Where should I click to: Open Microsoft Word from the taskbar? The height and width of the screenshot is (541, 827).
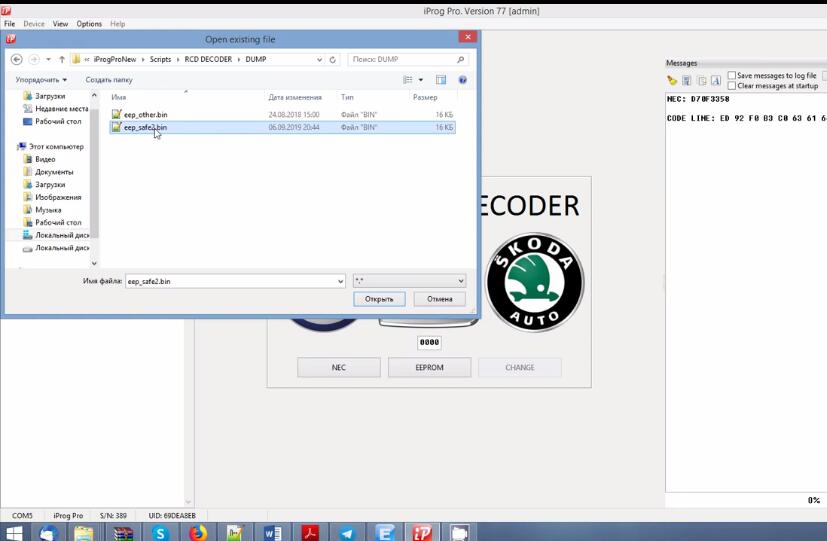pos(272,533)
